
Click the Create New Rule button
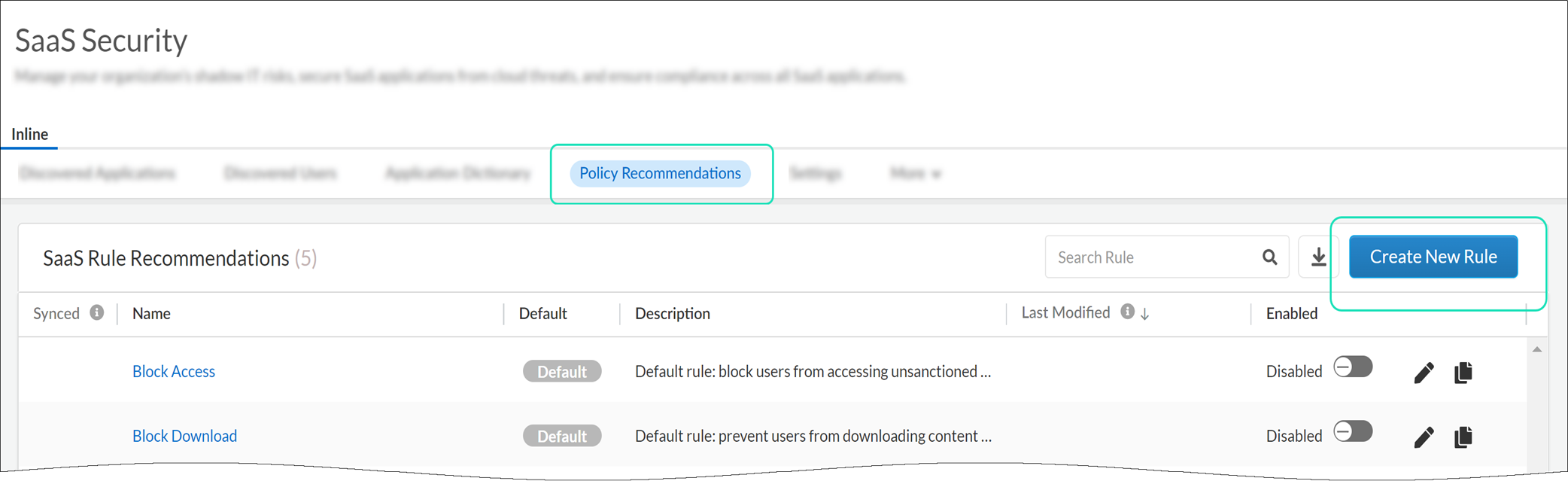click(x=1433, y=257)
